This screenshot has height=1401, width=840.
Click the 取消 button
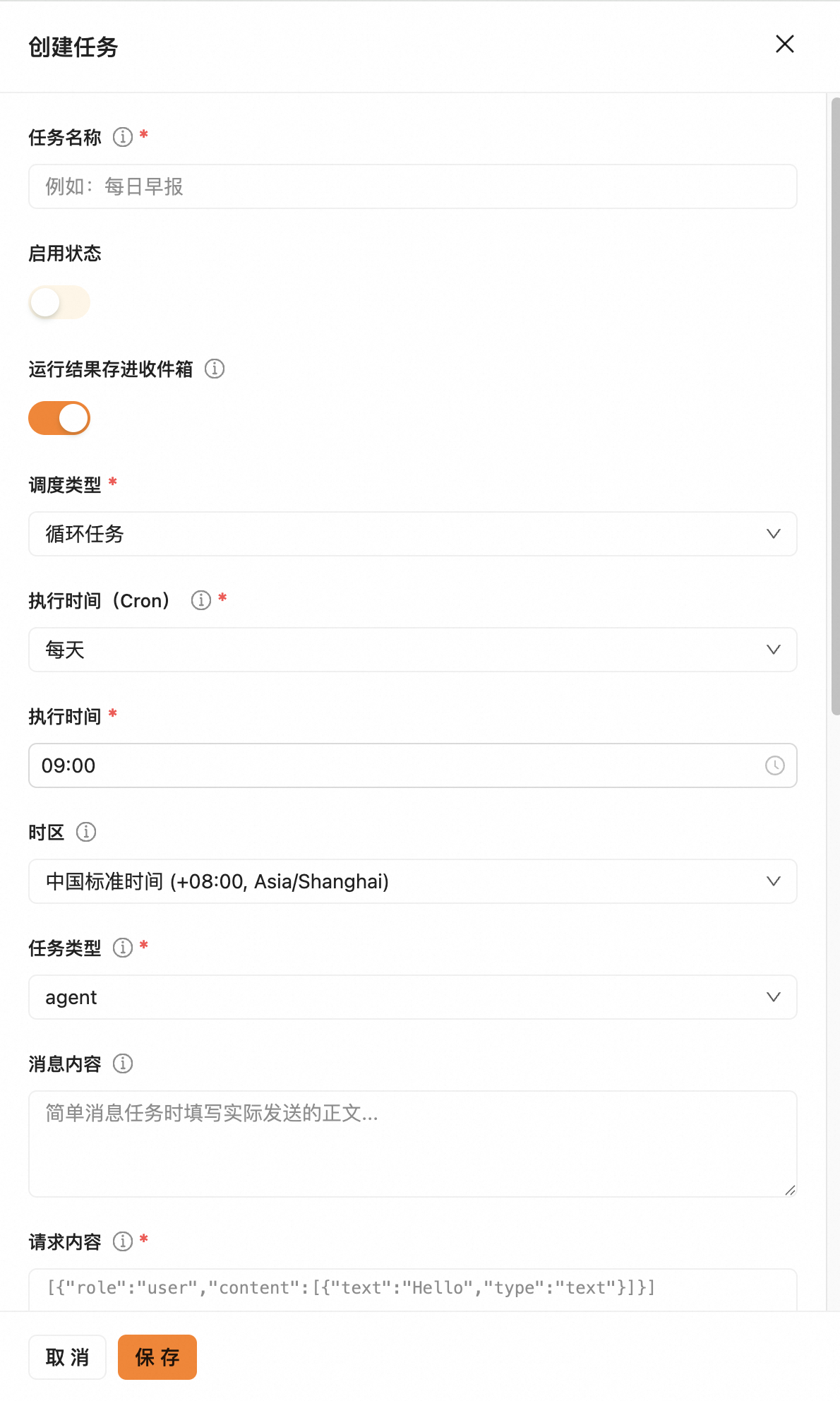[x=67, y=1357]
